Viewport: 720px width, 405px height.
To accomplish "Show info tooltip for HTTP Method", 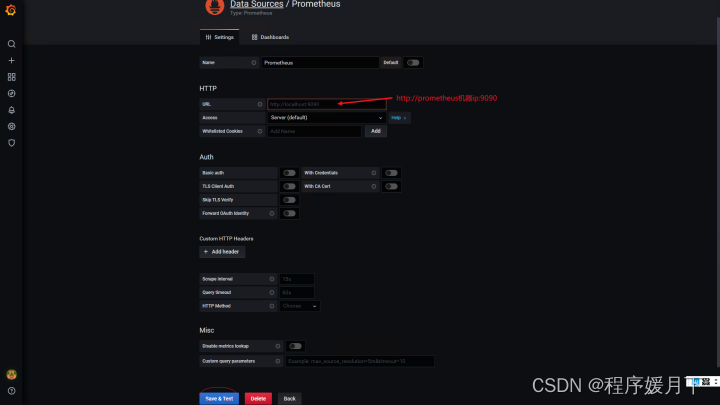I will (x=271, y=306).
